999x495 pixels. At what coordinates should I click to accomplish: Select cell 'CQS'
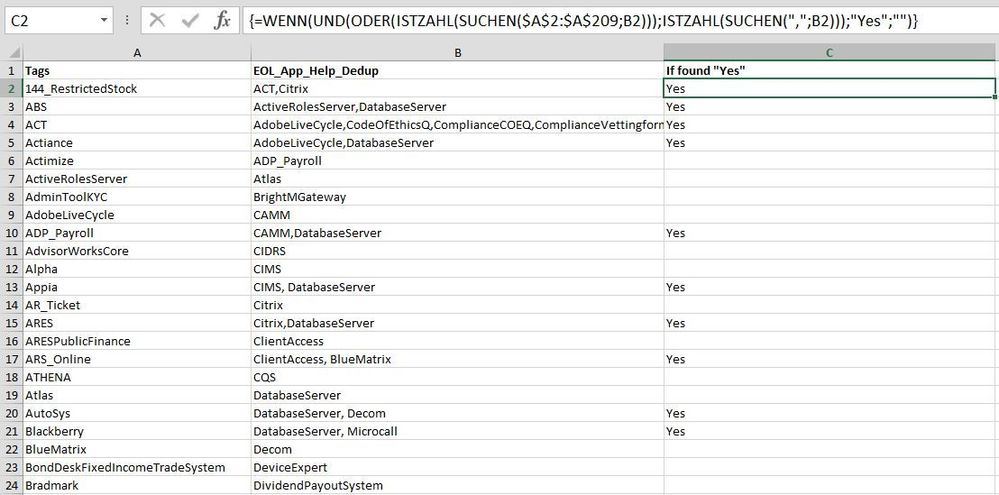coord(457,378)
